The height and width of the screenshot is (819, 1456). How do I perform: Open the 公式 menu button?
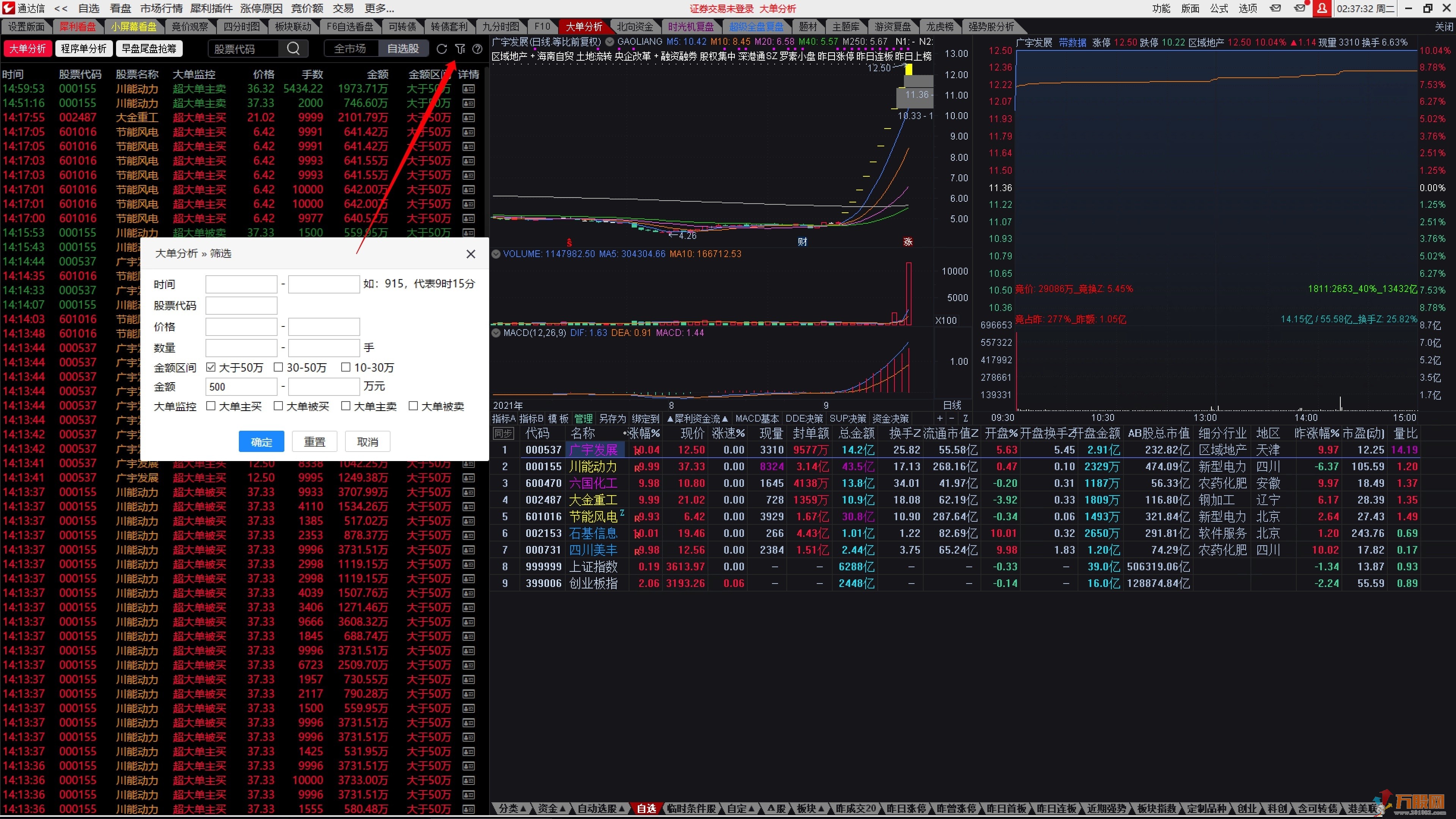[1219, 8]
